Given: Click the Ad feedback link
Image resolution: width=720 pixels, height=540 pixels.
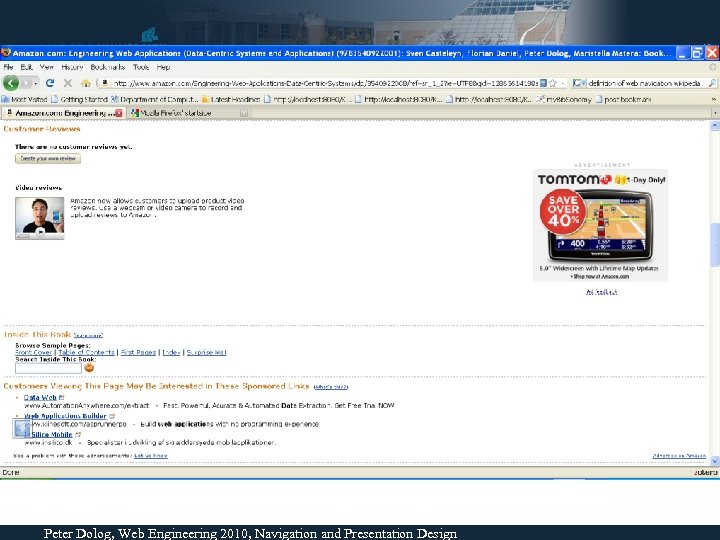Looking at the screenshot, I should pyautogui.click(x=602, y=292).
